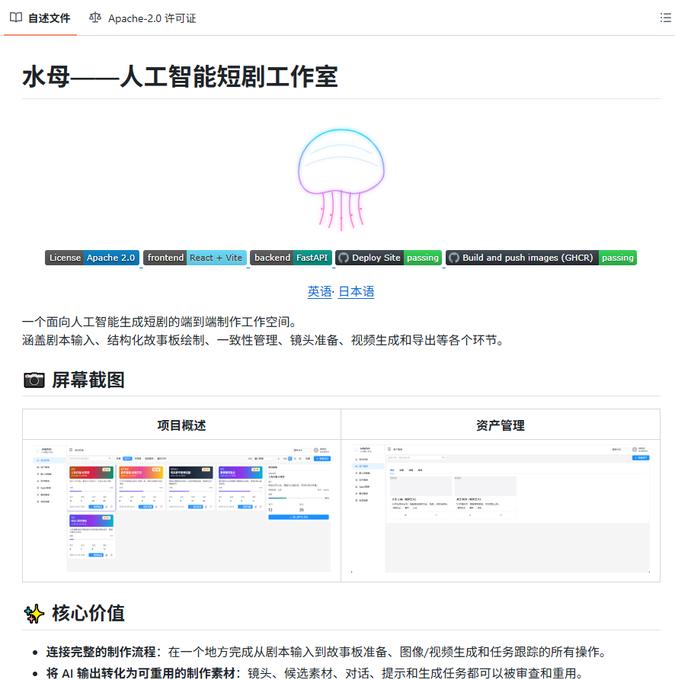
Task: Click the 英语 language link
Action: (319, 291)
